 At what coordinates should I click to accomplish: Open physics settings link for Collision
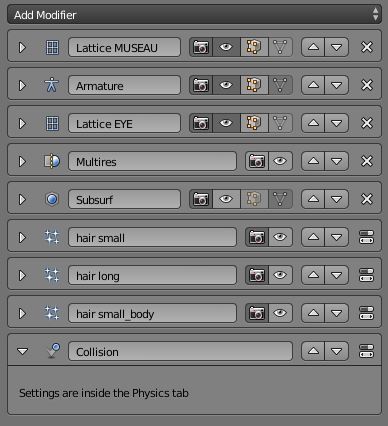366,351
